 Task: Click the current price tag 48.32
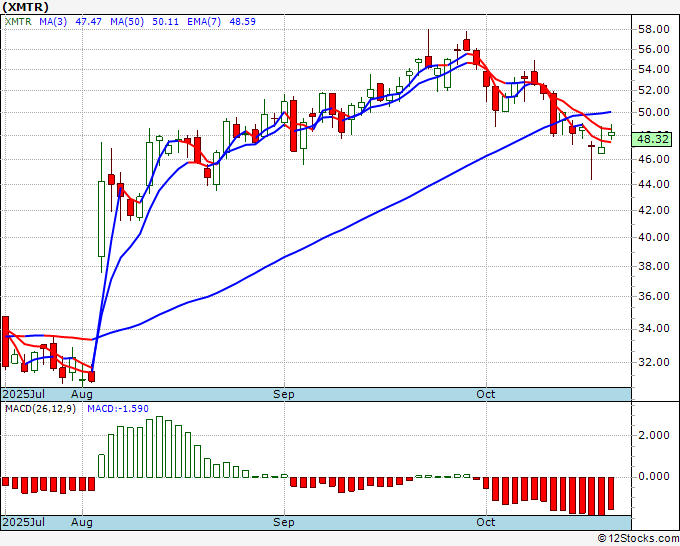653,140
